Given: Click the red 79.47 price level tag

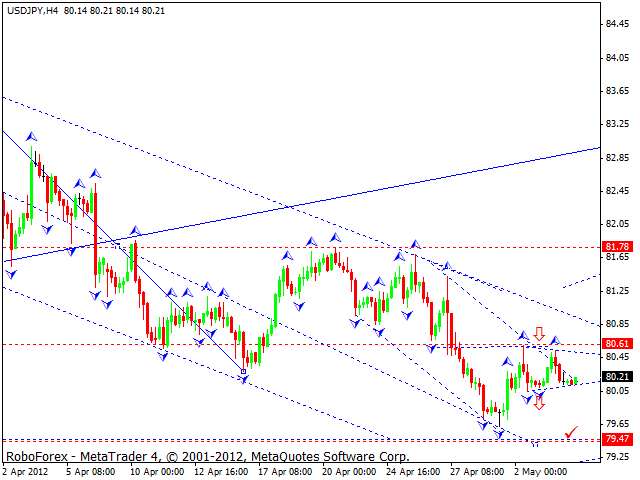Looking at the screenshot, I should coord(618,439).
